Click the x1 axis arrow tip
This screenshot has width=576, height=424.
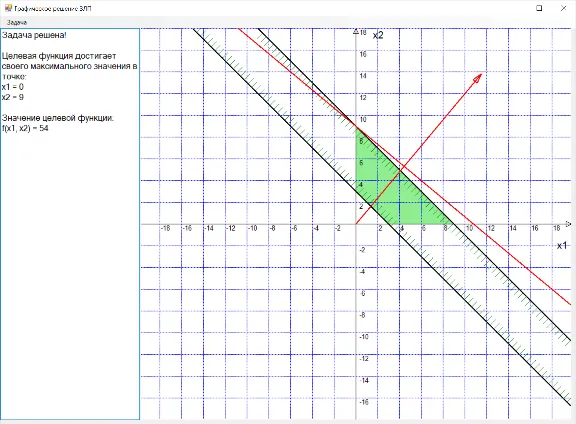[x=569, y=223]
